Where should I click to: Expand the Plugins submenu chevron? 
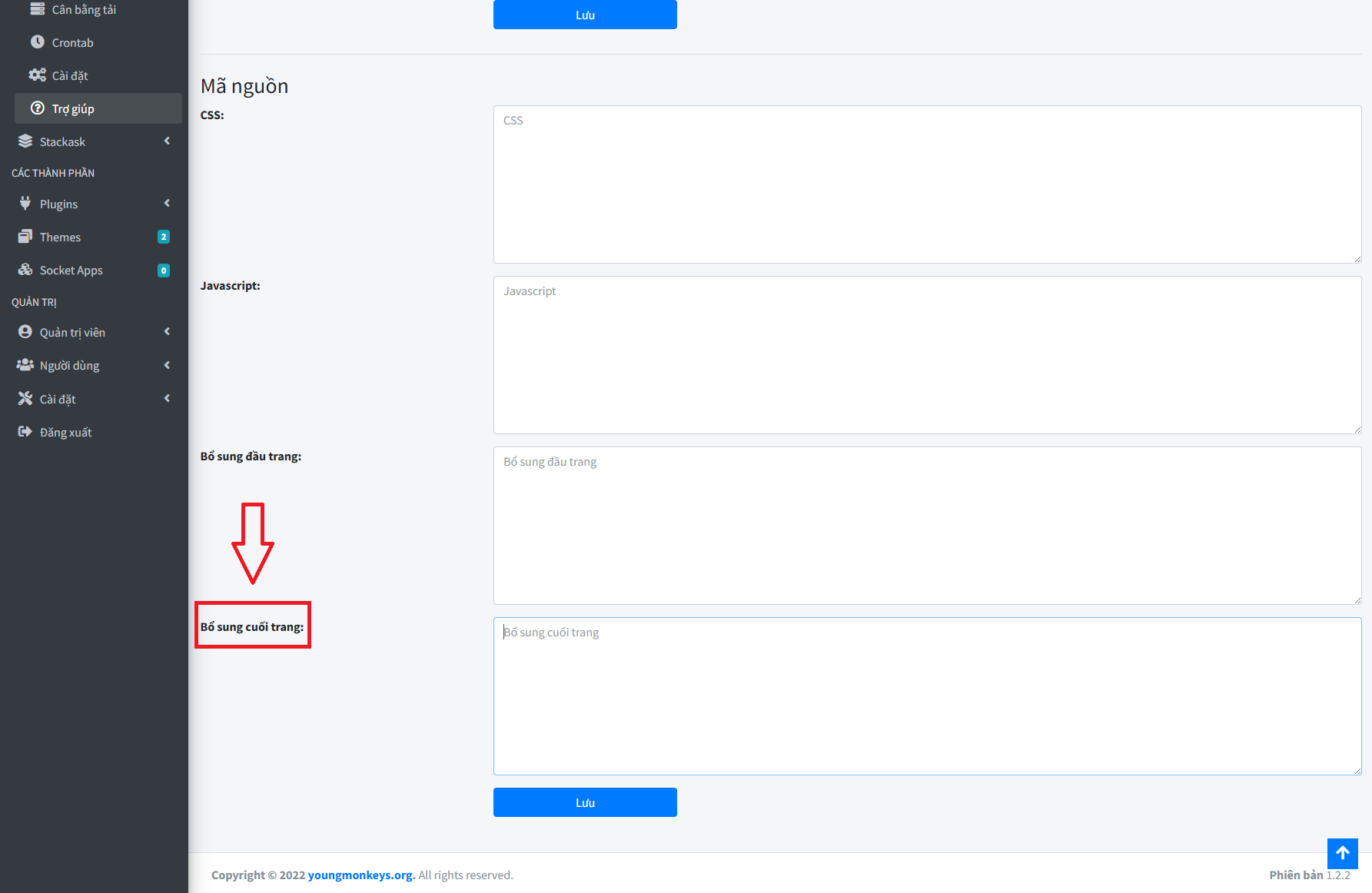click(167, 204)
